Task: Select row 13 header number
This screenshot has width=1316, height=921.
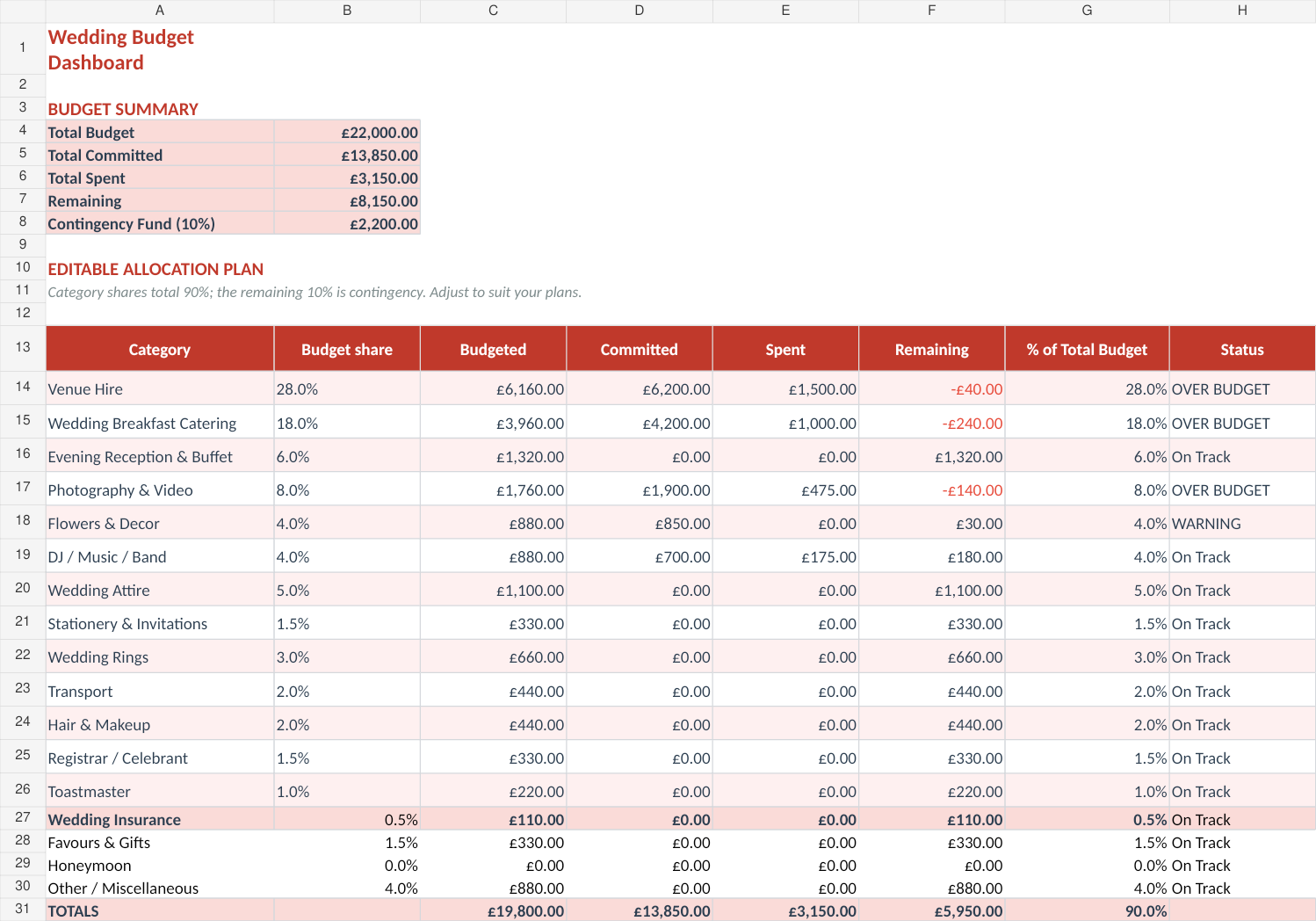Action: click(23, 347)
